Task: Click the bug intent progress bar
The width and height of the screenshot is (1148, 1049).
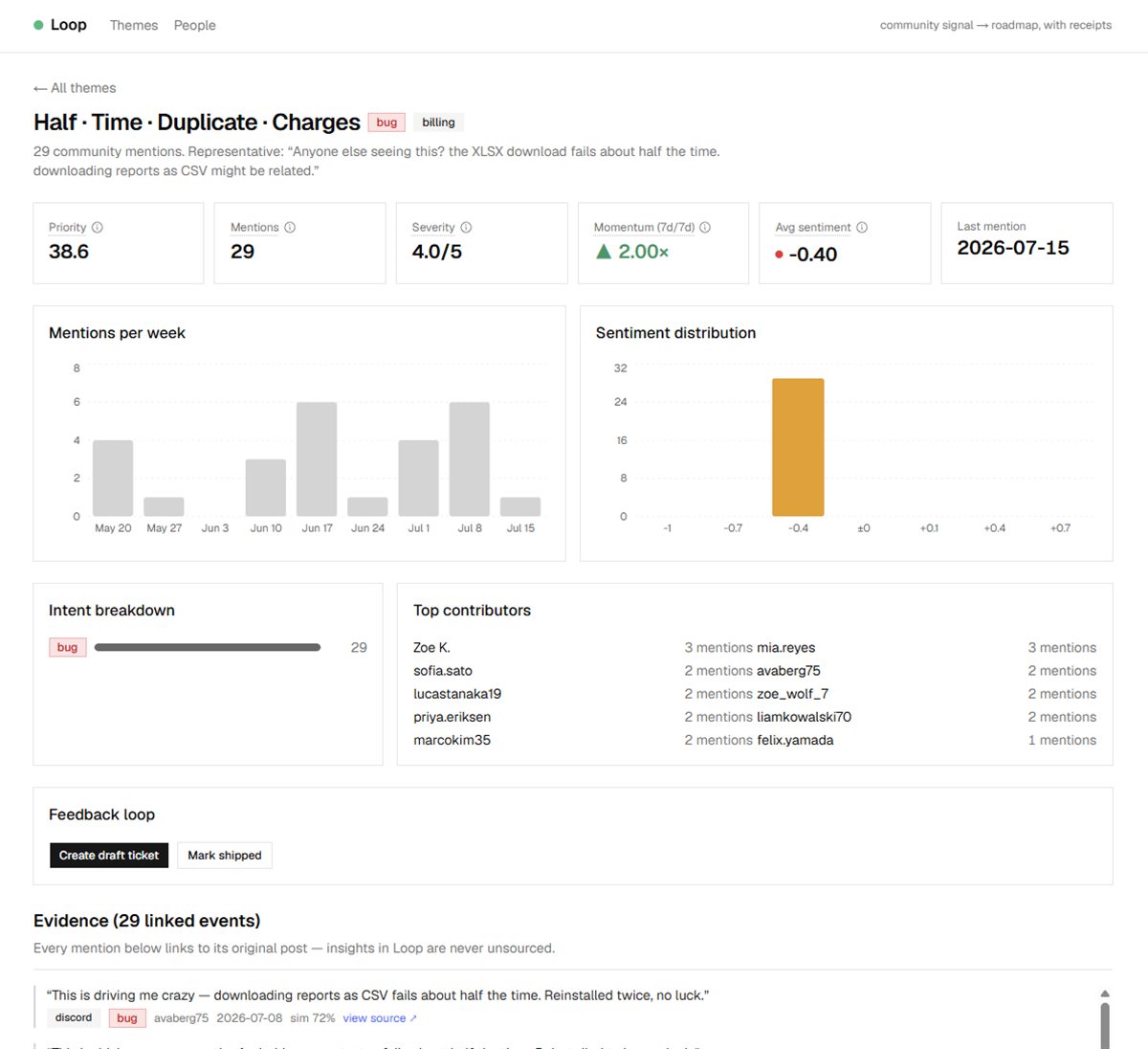Action: pyautogui.click(x=208, y=648)
